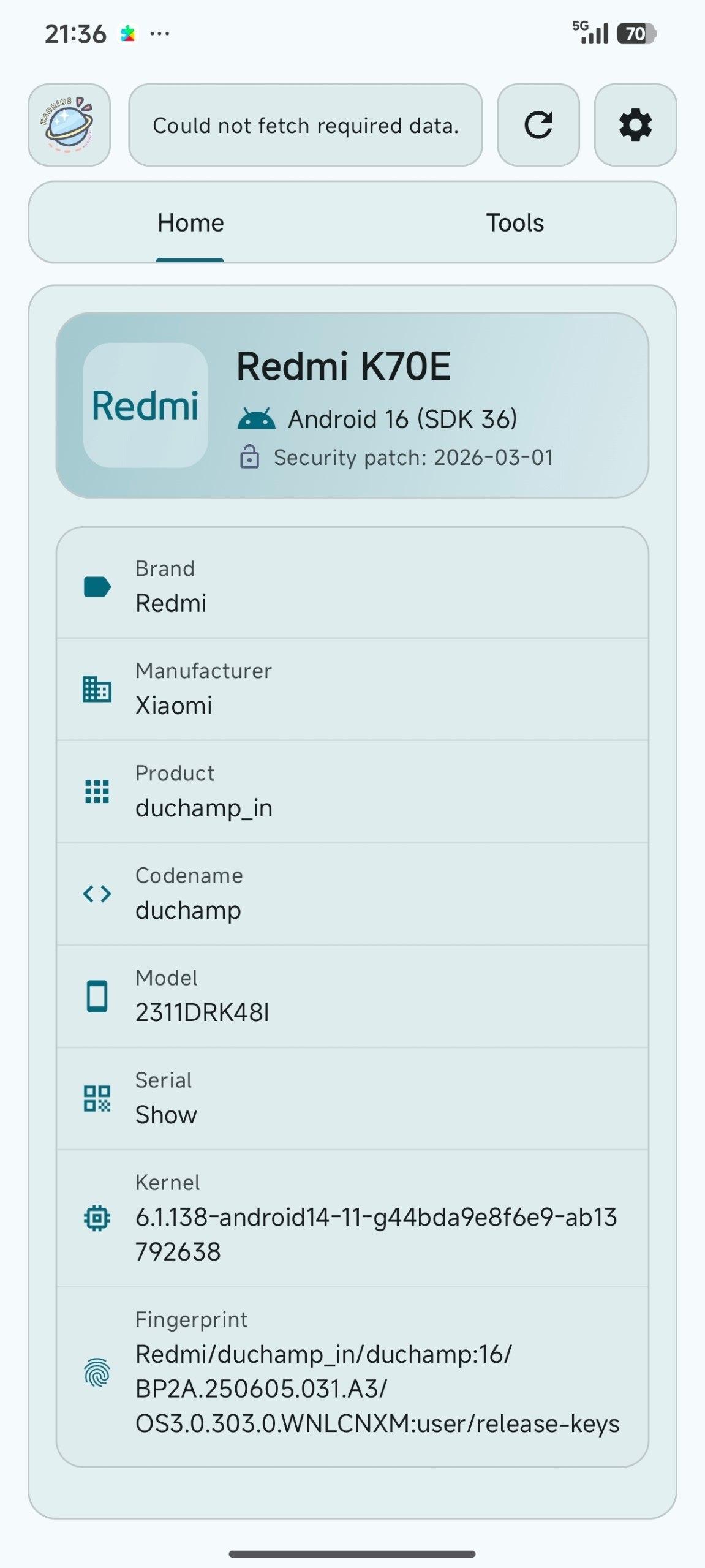This screenshot has width=705, height=1568.
Task: Tap the Serial QR code icon
Action: (x=97, y=1098)
